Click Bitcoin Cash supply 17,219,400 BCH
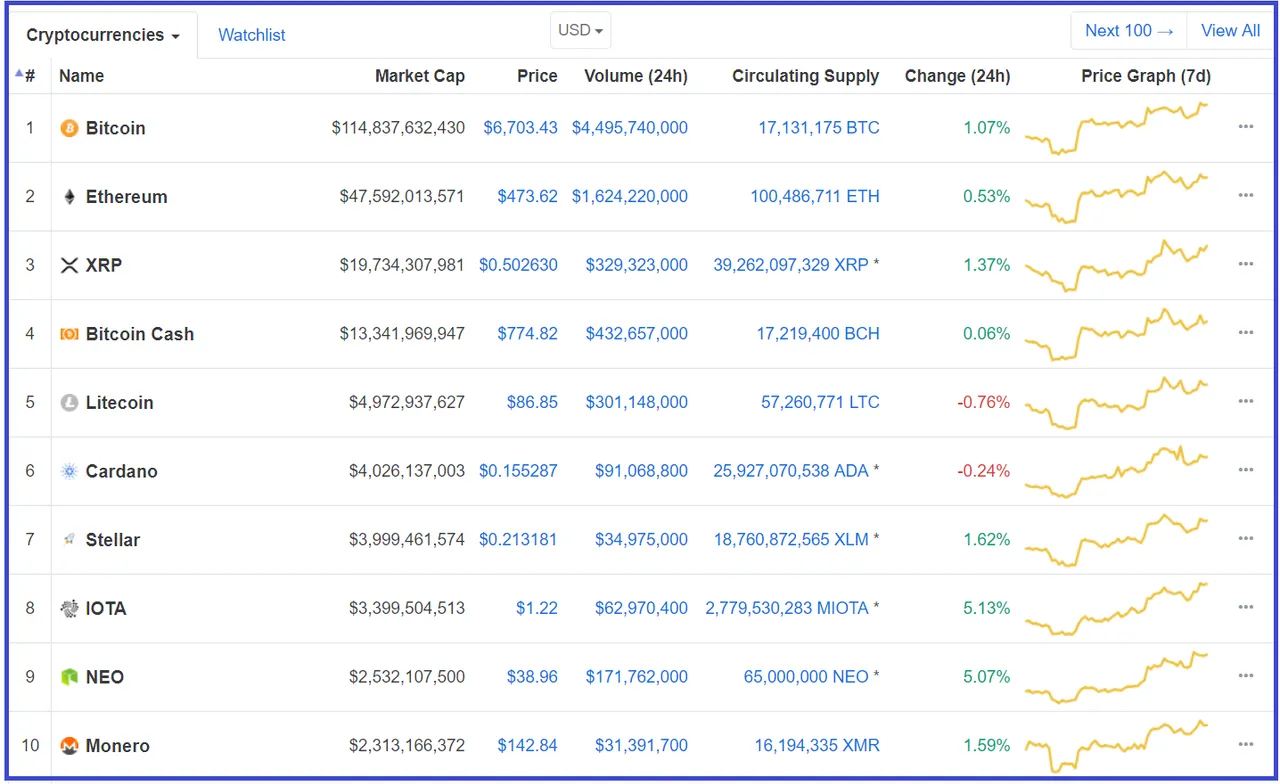Viewport: 1280px width, 784px height. coord(818,333)
